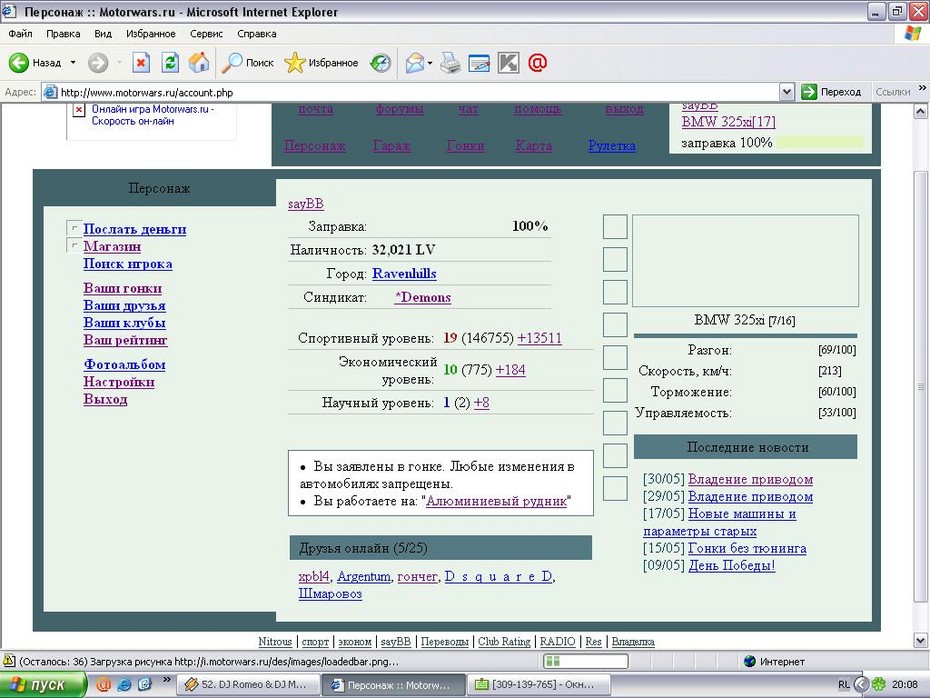The image size is (930, 698).
Task: Open the День Победы! news link
Action: pos(732,565)
